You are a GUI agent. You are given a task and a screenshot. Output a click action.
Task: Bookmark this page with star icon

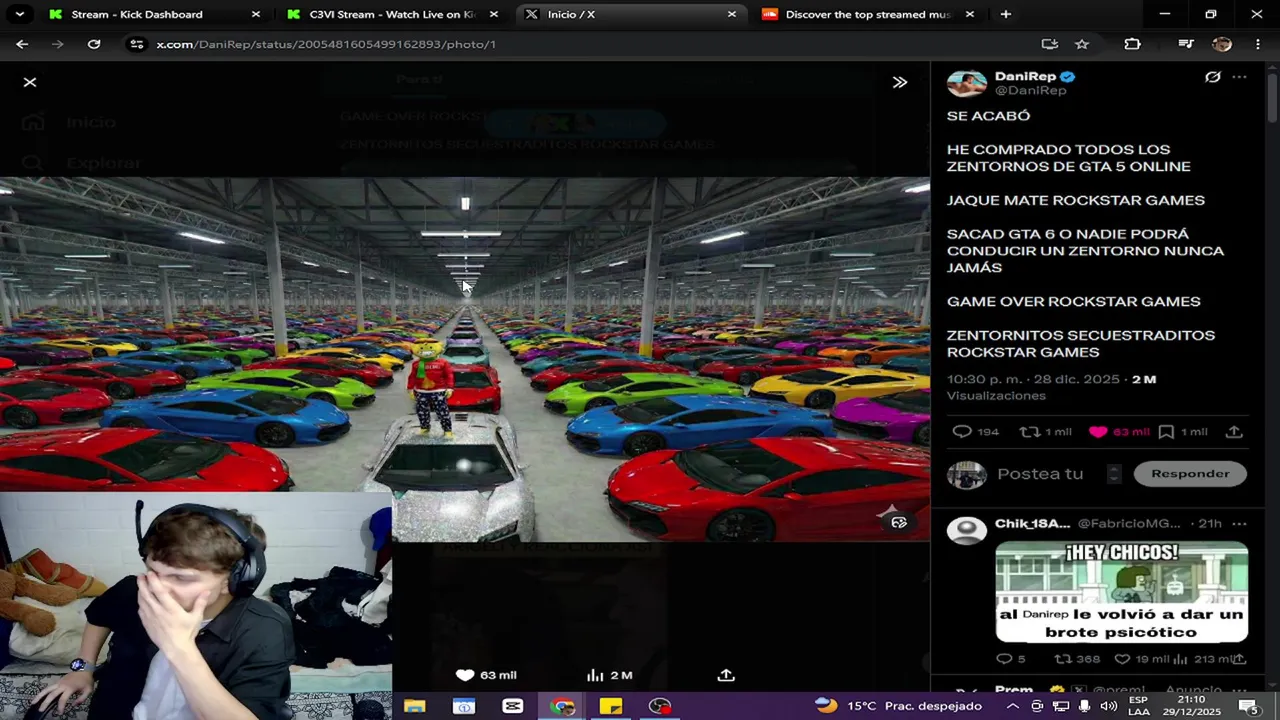(x=1082, y=44)
